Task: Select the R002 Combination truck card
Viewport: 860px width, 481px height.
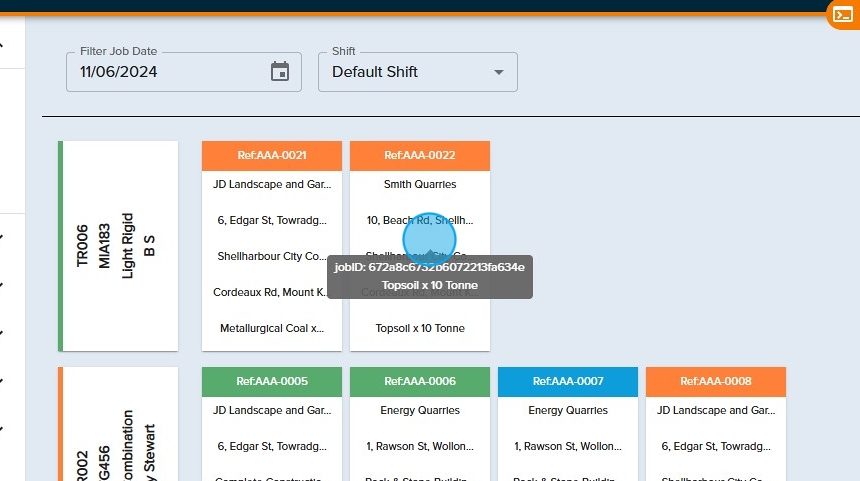Action: 119,430
